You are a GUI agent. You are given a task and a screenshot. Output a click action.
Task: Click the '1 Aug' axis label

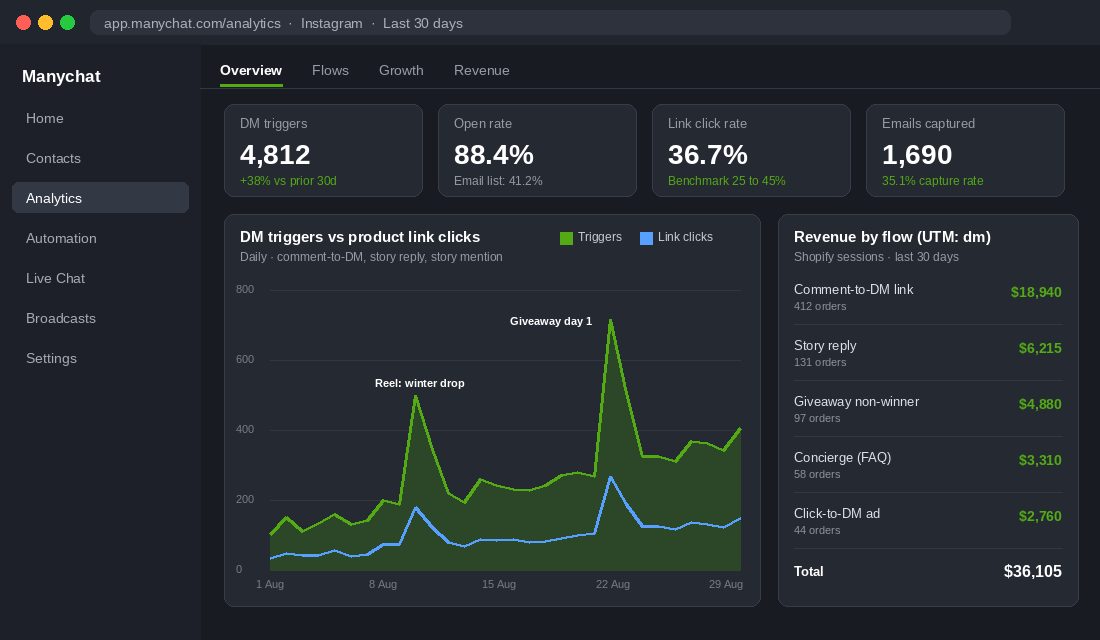point(270,585)
